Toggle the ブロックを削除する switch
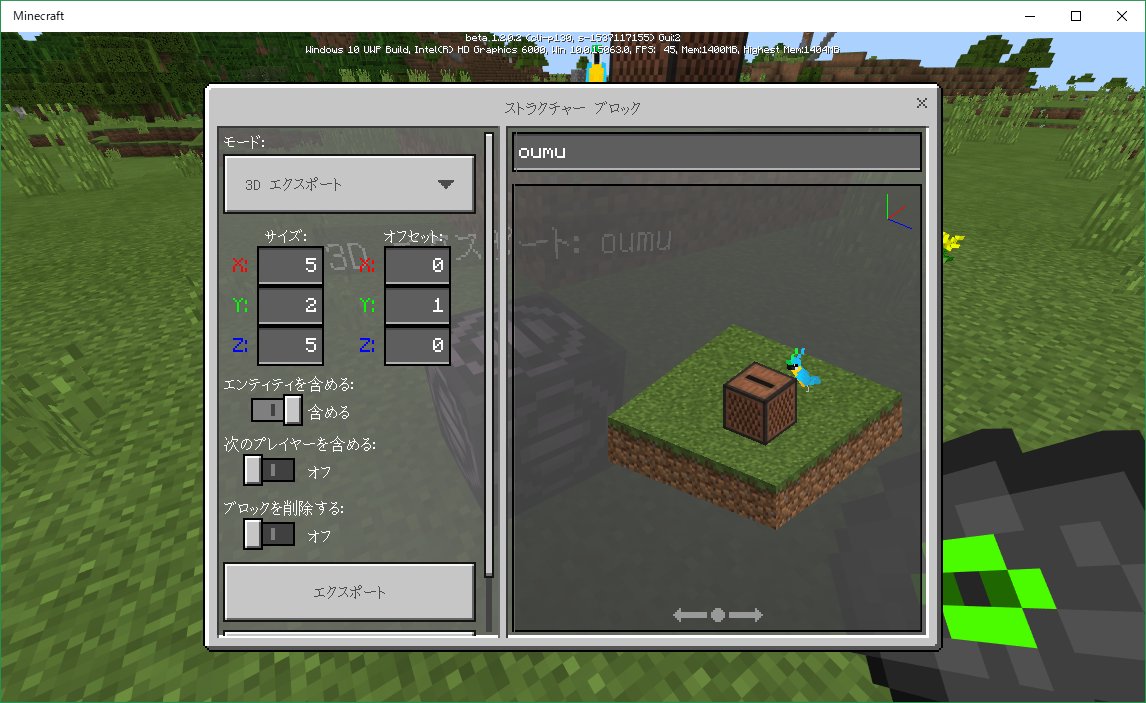 click(270, 534)
